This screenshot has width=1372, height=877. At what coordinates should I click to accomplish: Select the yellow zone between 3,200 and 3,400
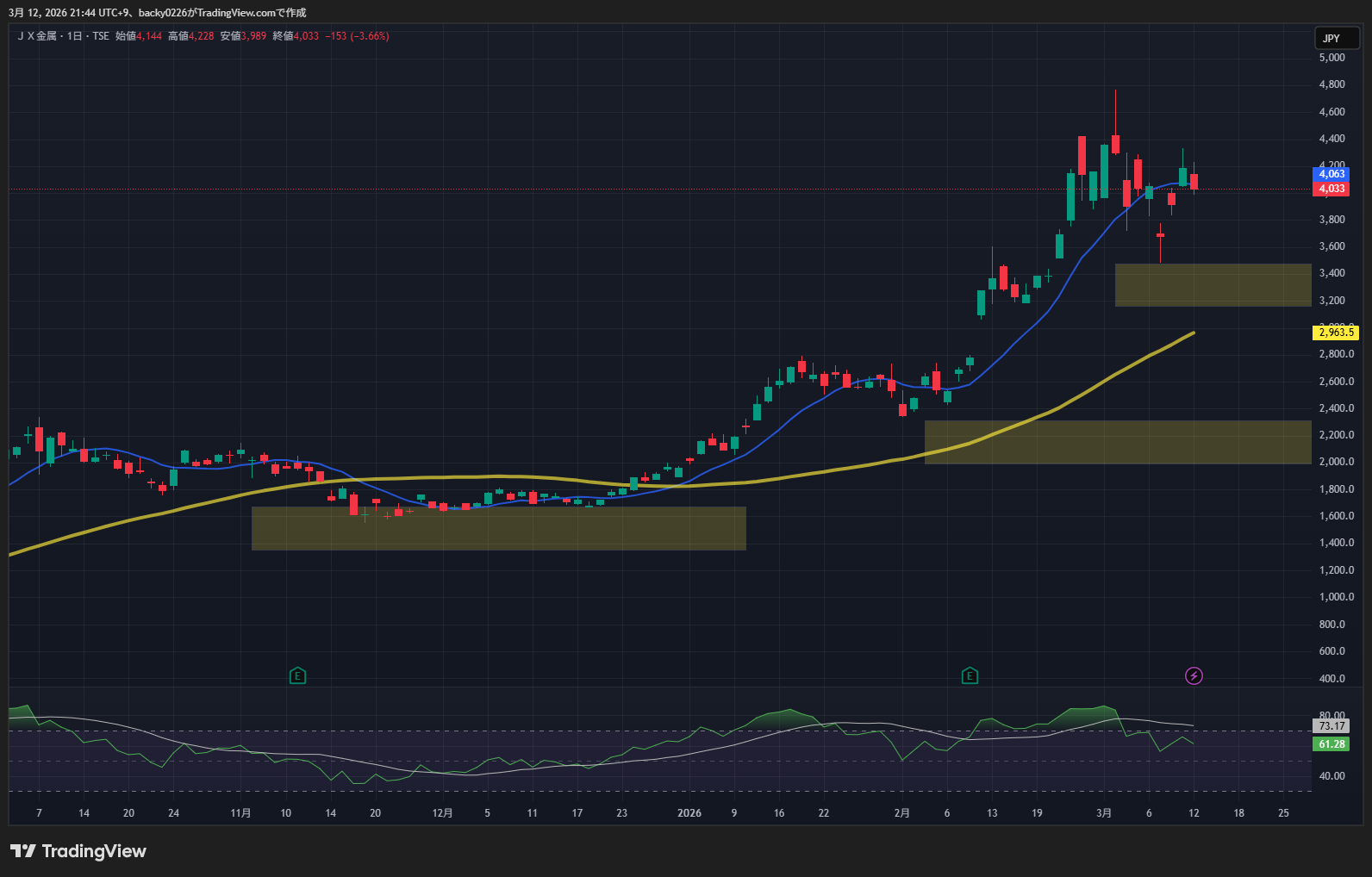(x=1213, y=285)
